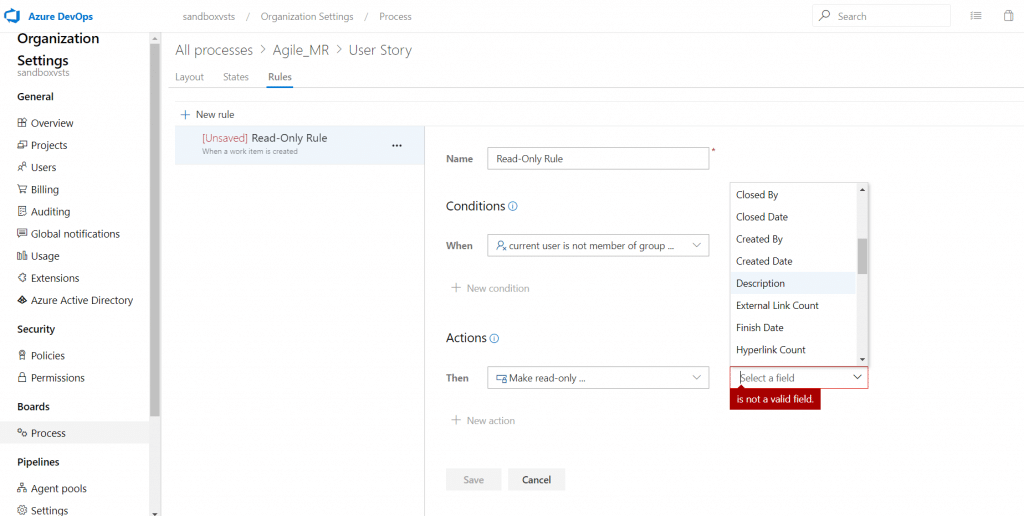1024x516 pixels.
Task: Click the Save button
Action: [473, 479]
